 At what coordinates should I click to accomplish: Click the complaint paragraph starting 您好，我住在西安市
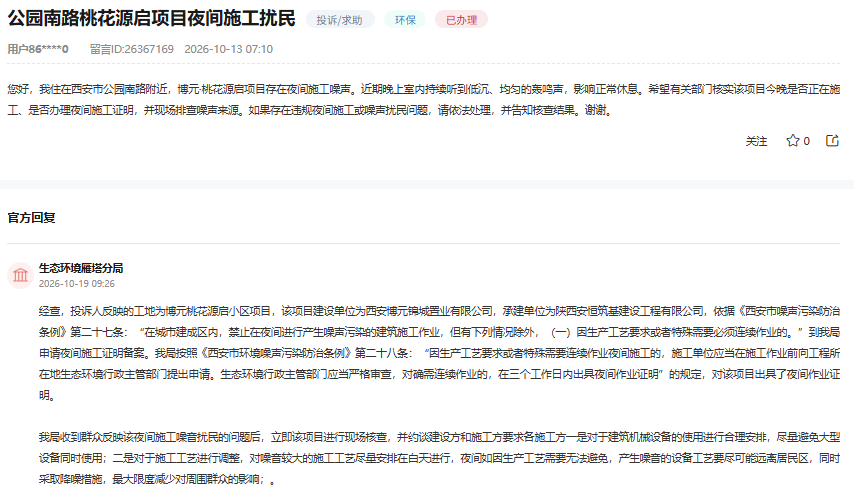pos(424,100)
